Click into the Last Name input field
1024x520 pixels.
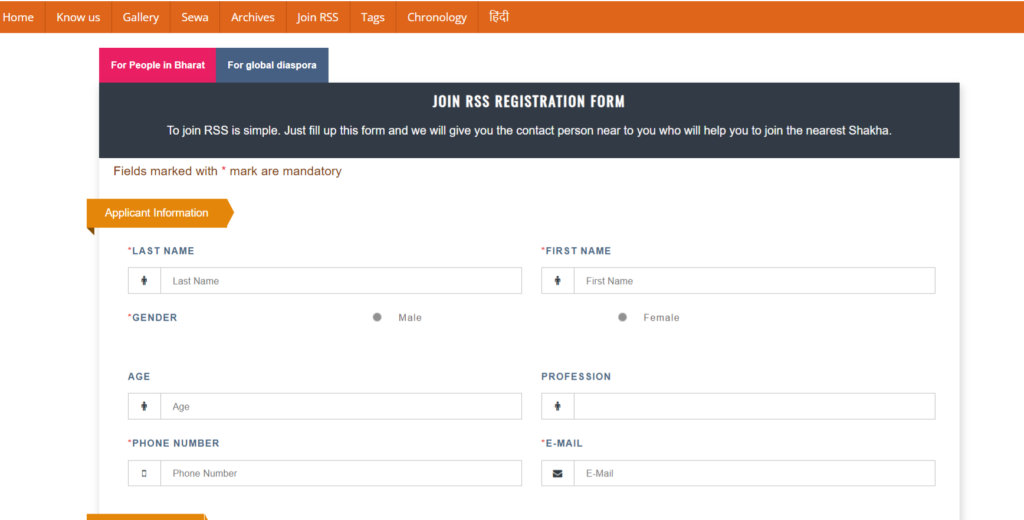[x=340, y=281]
